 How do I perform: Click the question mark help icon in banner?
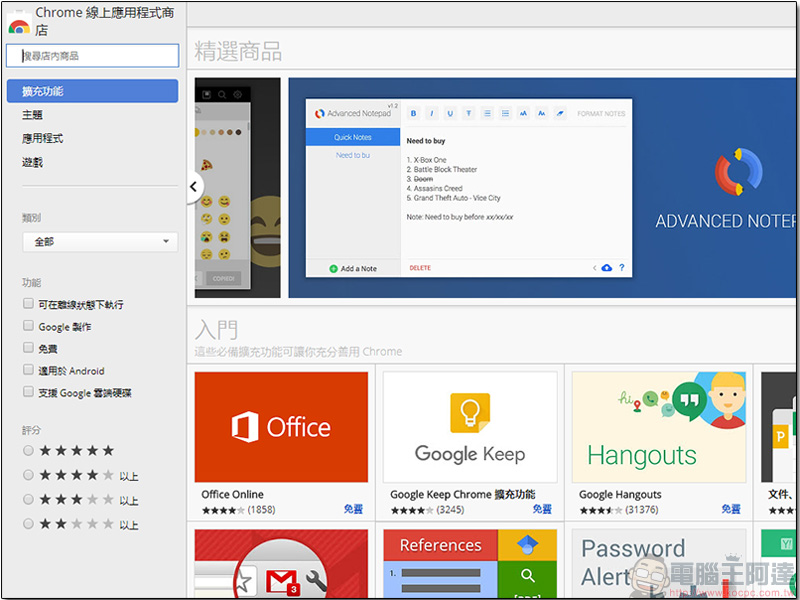(x=621, y=267)
